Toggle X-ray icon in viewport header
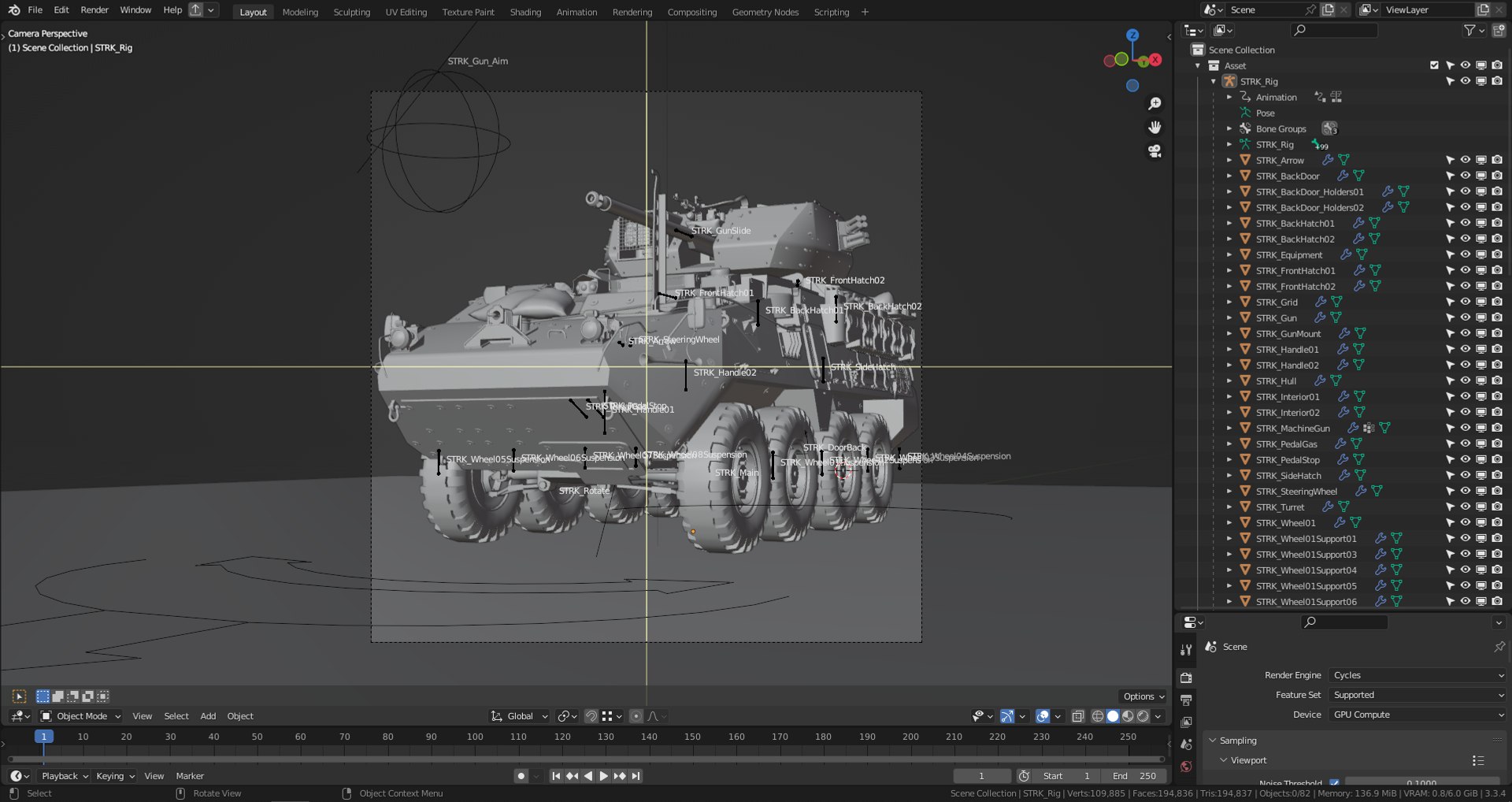The height and width of the screenshot is (802, 1512). click(1078, 716)
